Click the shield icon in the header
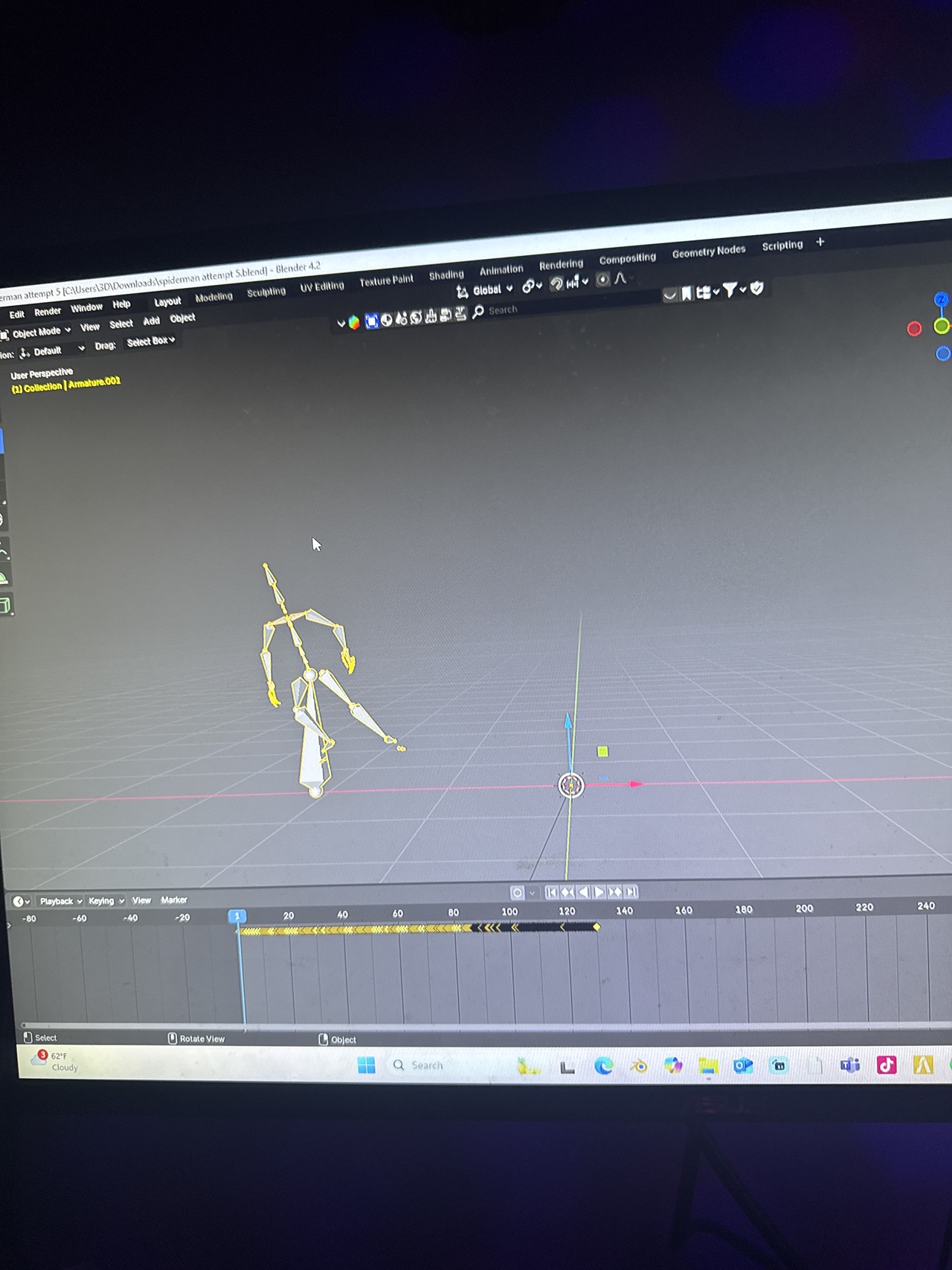This screenshot has width=952, height=1270. point(757,288)
